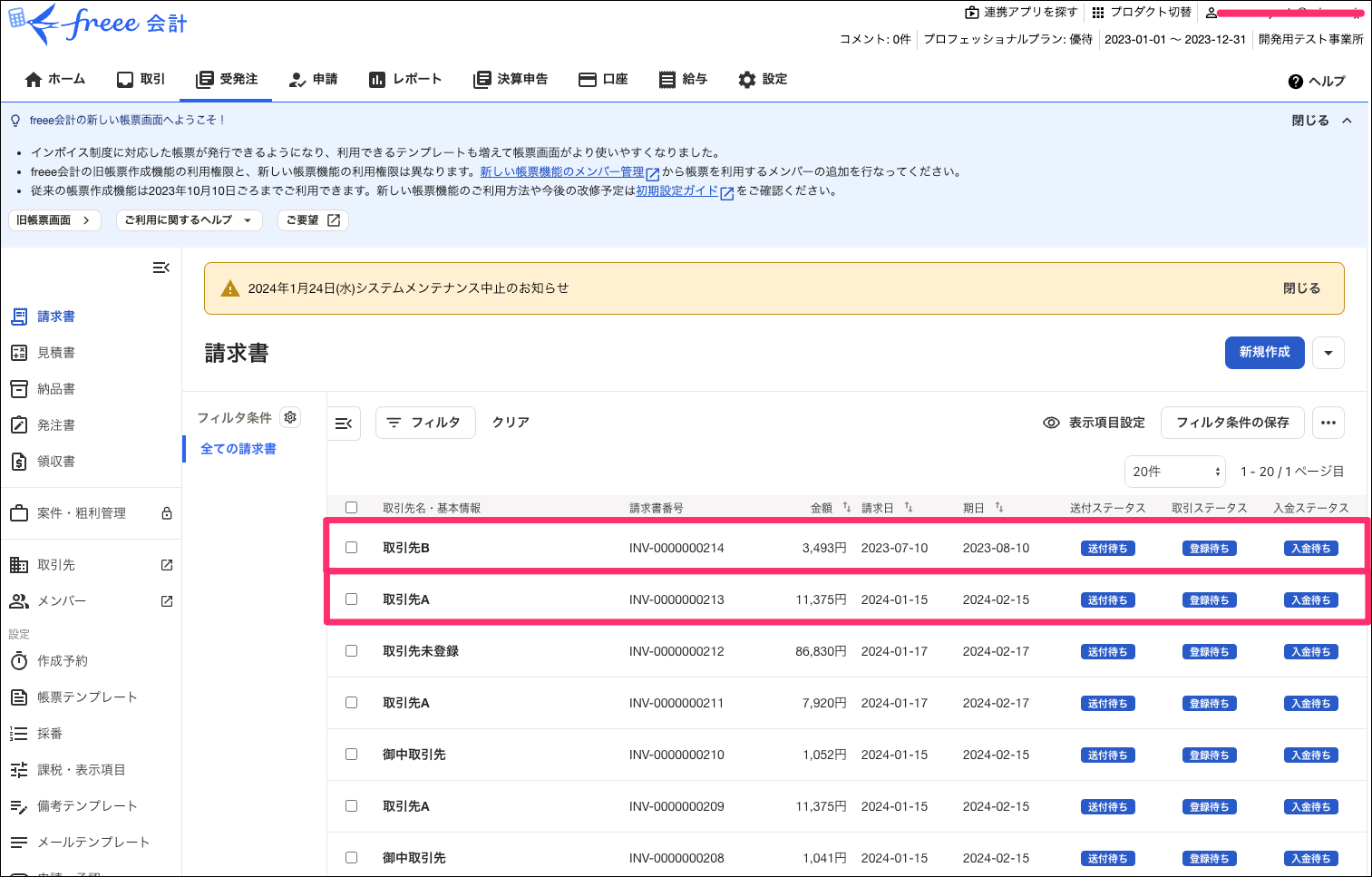Image resolution: width=1372 pixels, height=877 pixels.
Task: Open 帳票テンプレート from the sidebar
Action: point(87,697)
